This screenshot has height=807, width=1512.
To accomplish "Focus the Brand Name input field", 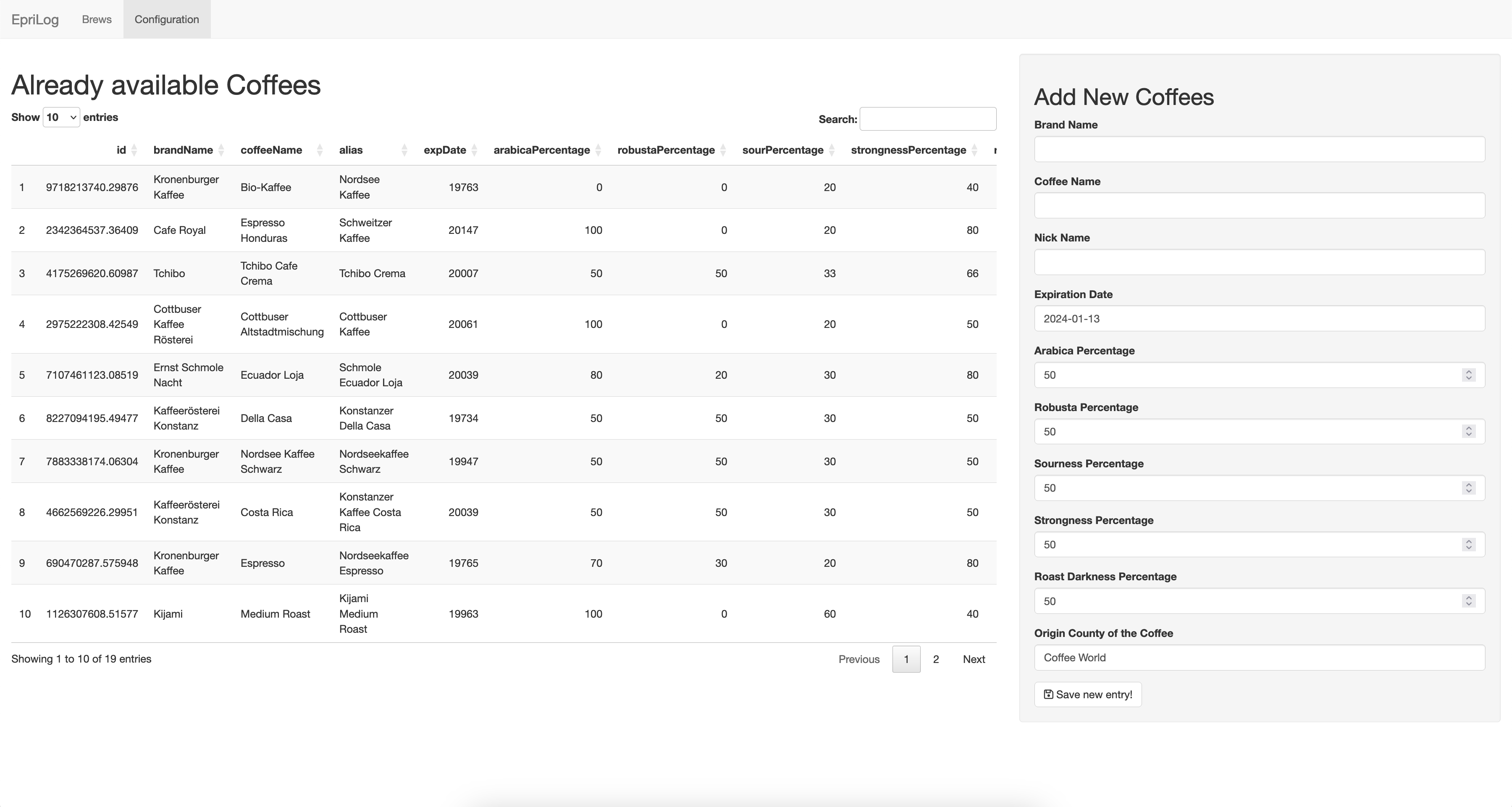I will (1259, 149).
